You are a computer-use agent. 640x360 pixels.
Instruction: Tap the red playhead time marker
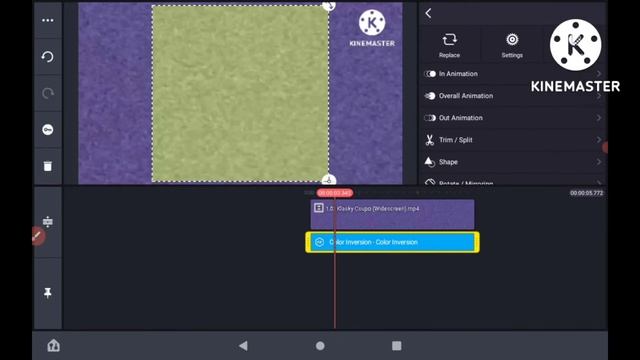[x=335, y=193]
